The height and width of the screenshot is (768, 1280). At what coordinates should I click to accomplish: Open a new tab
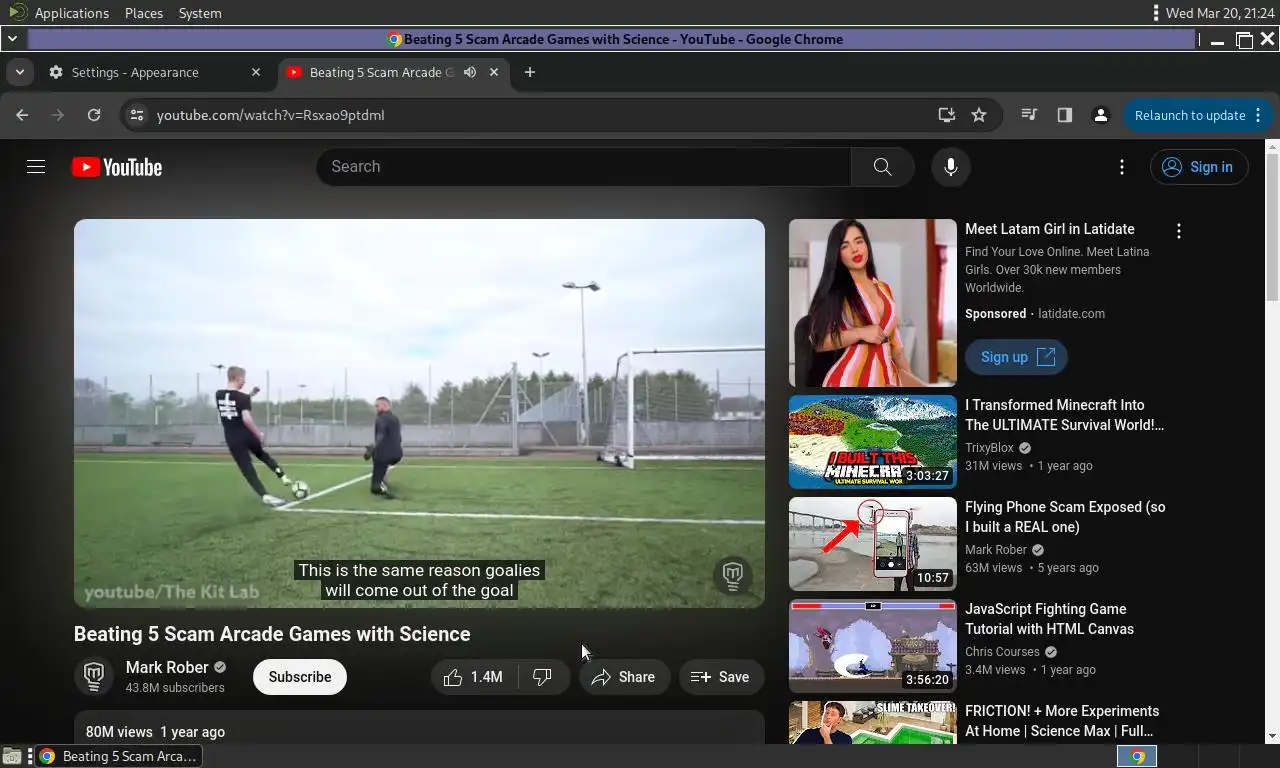pyautogui.click(x=530, y=72)
